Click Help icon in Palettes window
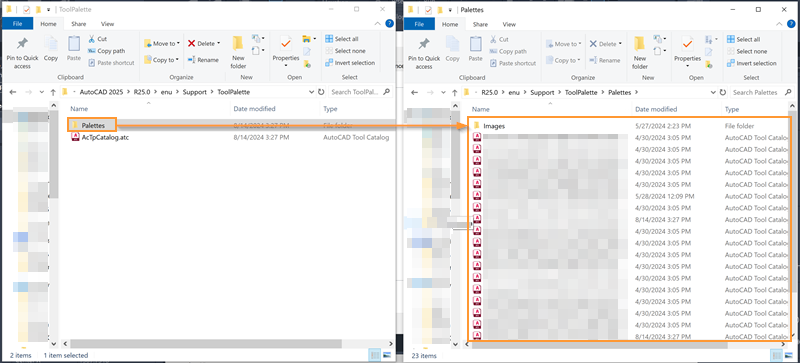The image size is (800, 363). (791, 24)
